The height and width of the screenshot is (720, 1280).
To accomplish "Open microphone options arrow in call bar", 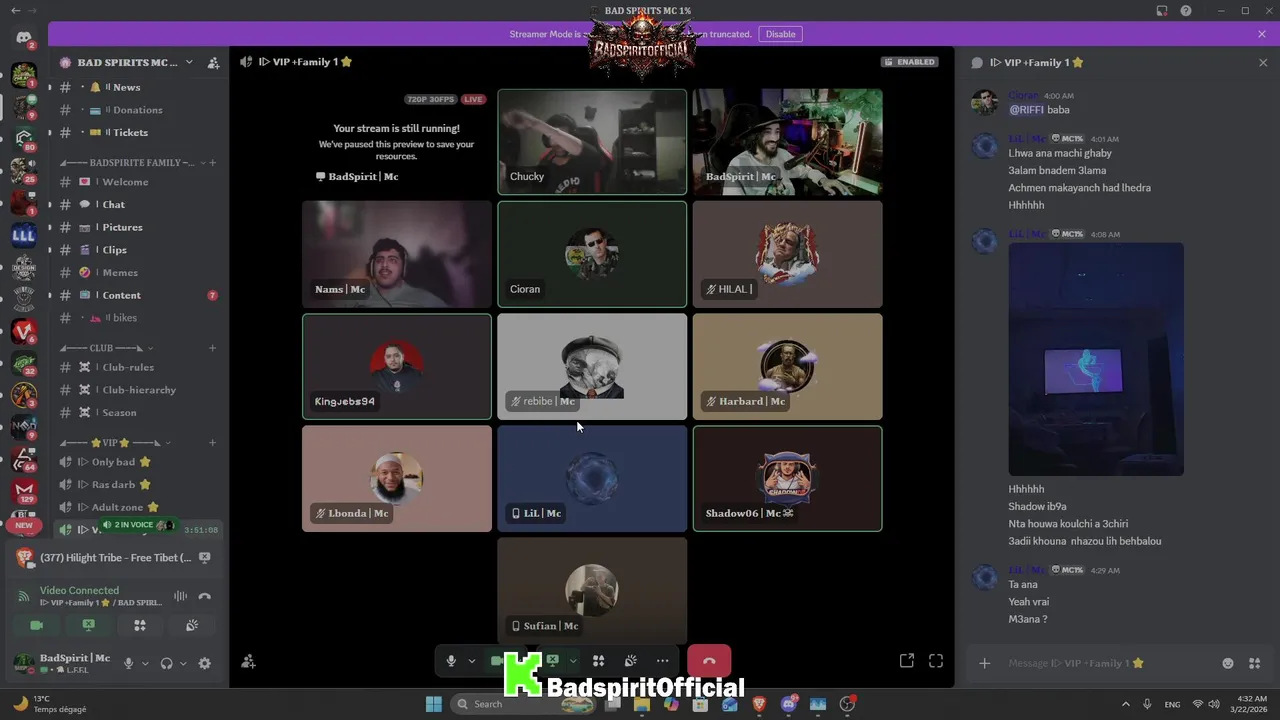I will (472, 661).
